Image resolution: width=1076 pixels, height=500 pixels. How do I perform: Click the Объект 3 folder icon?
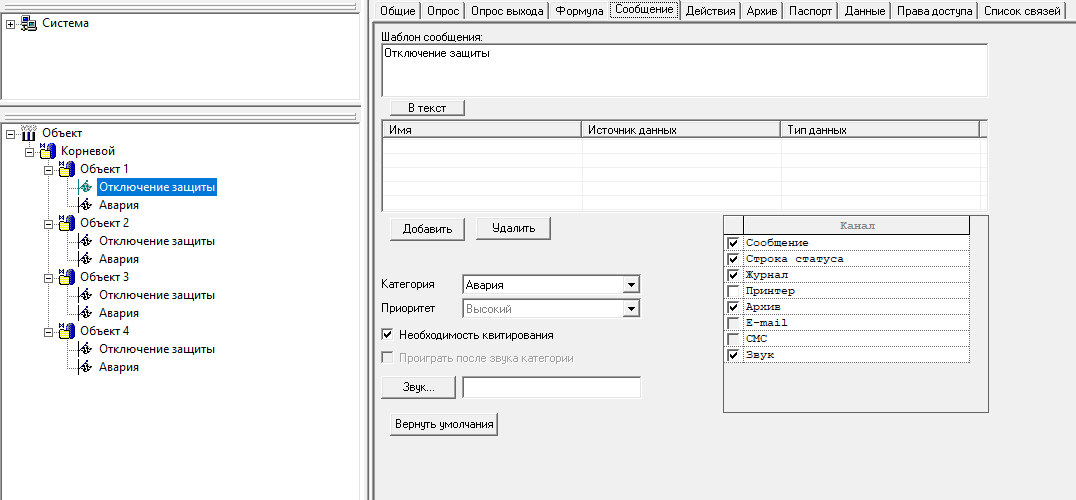pos(67,277)
